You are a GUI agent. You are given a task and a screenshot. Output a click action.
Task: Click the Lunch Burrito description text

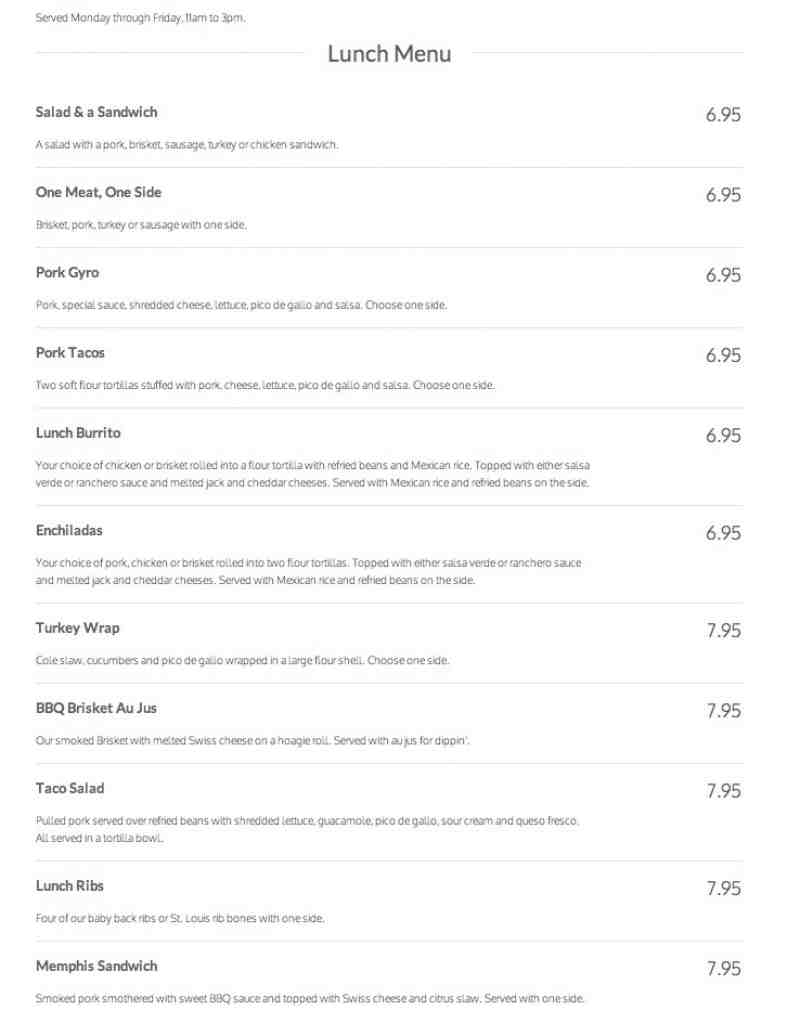point(312,474)
